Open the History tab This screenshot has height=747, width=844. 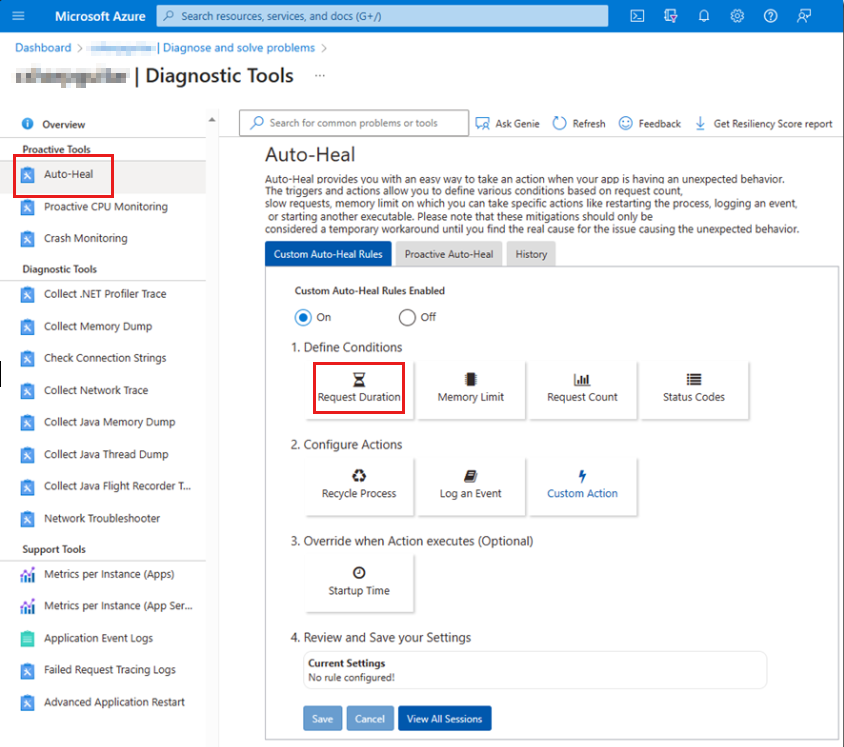point(531,253)
